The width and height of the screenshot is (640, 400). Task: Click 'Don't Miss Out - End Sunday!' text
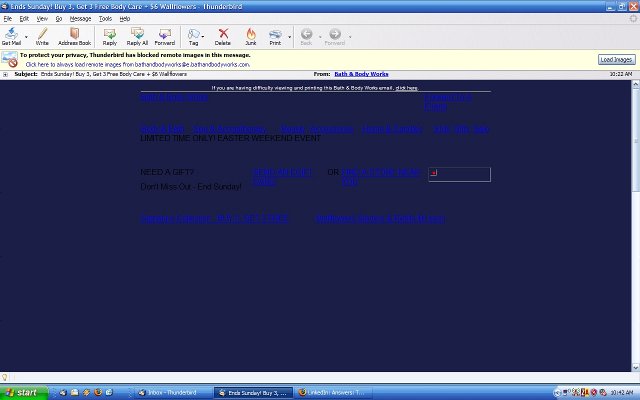pyautogui.click(x=191, y=187)
